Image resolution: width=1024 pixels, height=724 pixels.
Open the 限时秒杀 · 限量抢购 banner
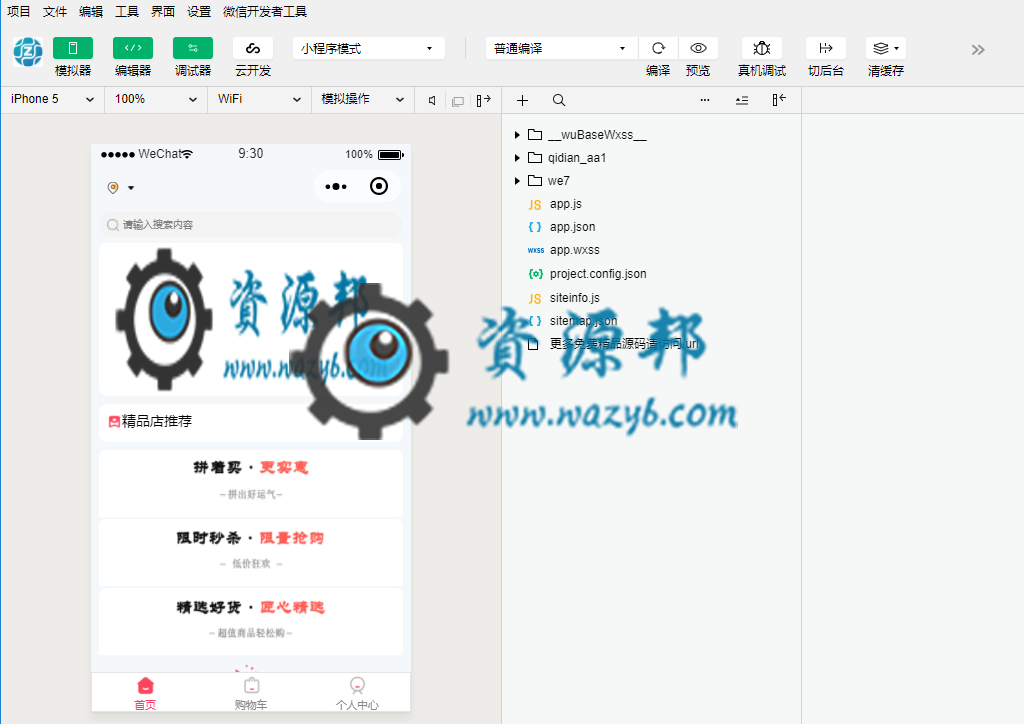[x=251, y=552]
